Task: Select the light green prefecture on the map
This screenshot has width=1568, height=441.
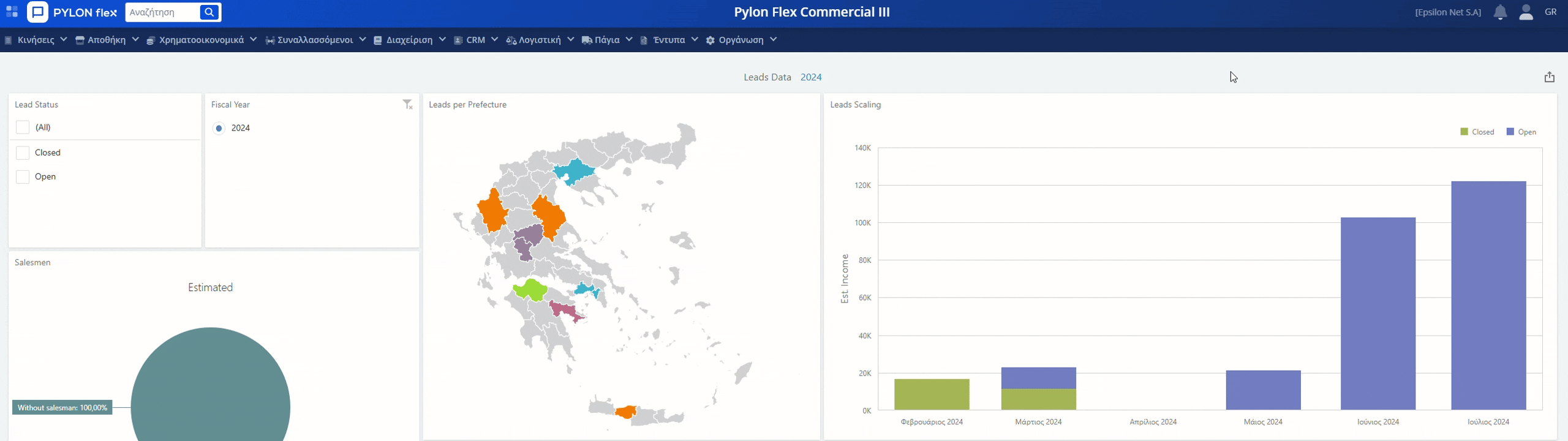Action: [530, 290]
